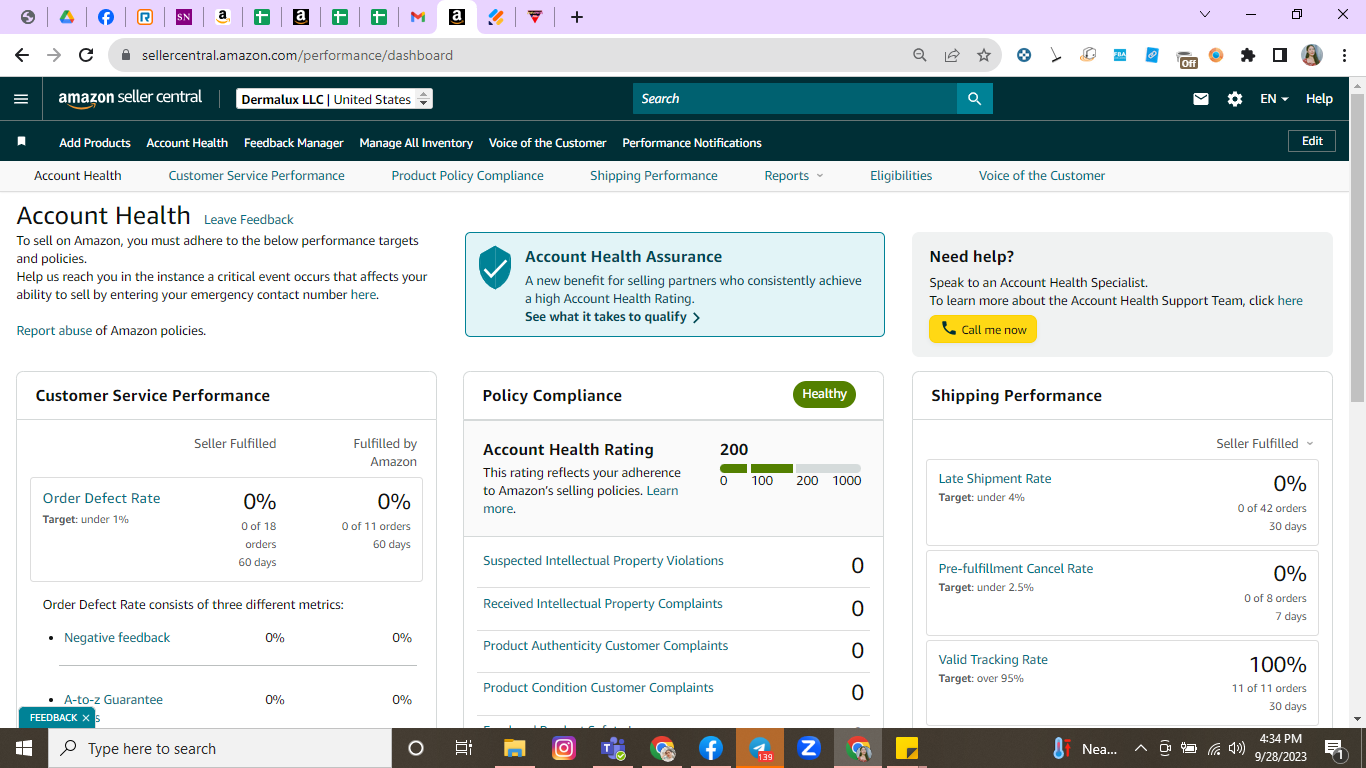Open Microsoft Teams from the taskbar
1366x768 pixels.
(x=613, y=748)
